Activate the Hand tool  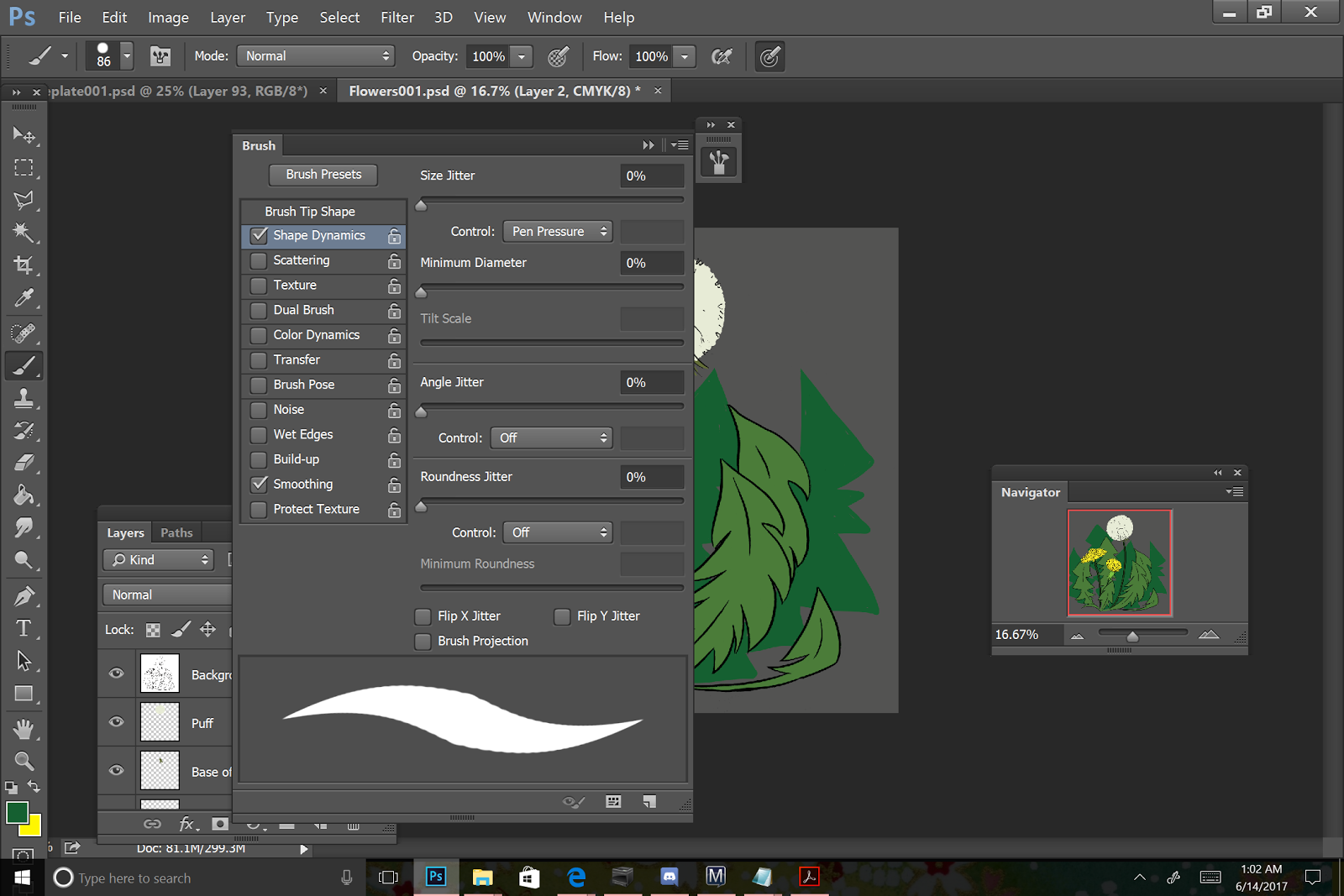click(24, 728)
